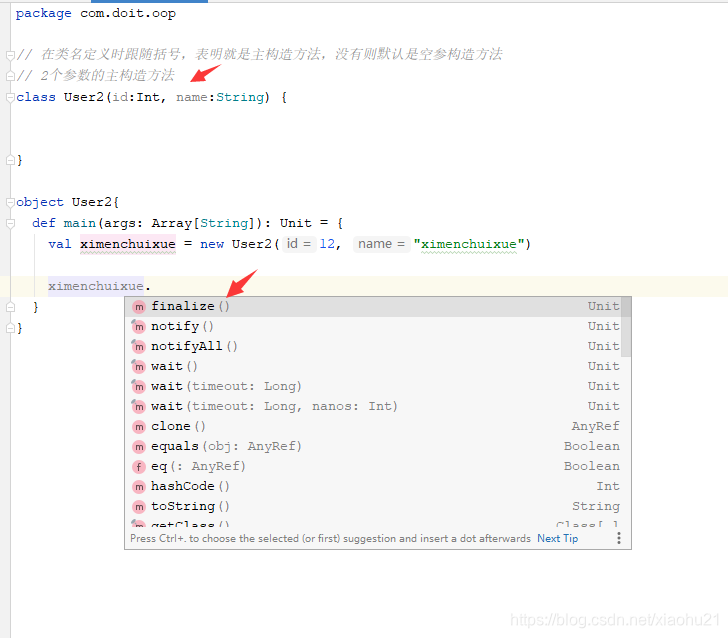
Task: Click the Int return type of hashCode
Action: (608, 486)
